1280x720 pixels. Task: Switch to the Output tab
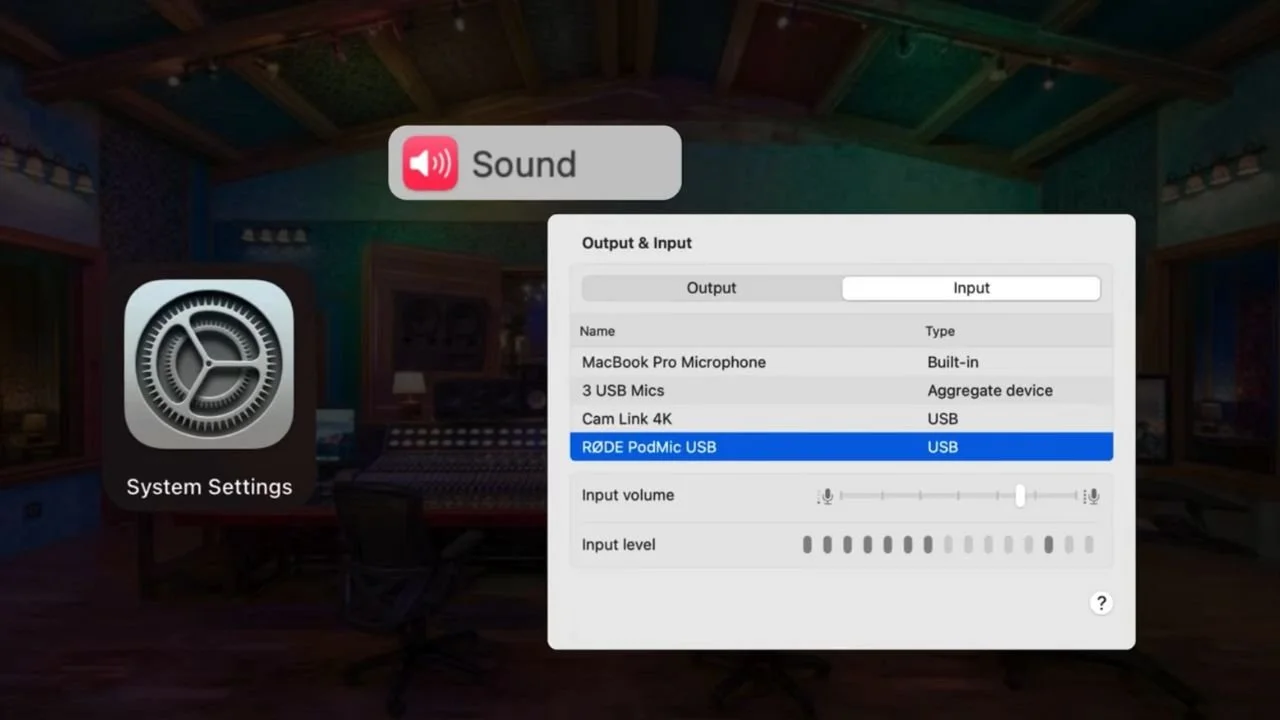pyautogui.click(x=711, y=288)
